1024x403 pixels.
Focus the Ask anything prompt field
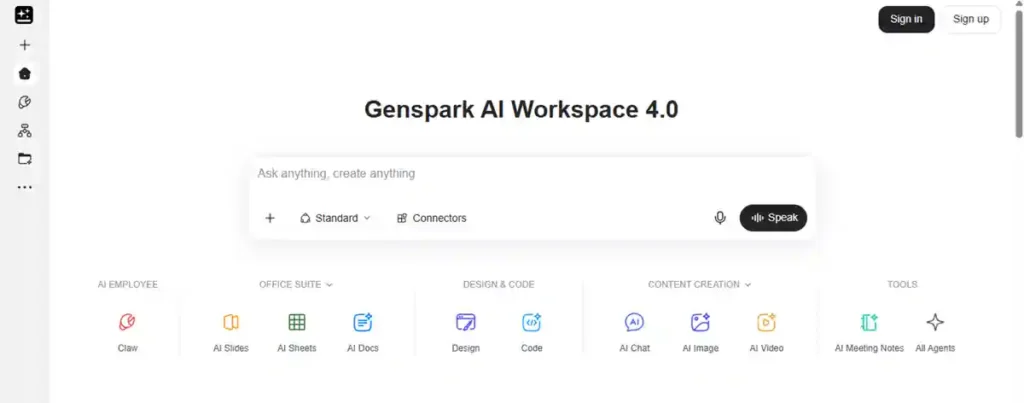(x=532, y=174)
